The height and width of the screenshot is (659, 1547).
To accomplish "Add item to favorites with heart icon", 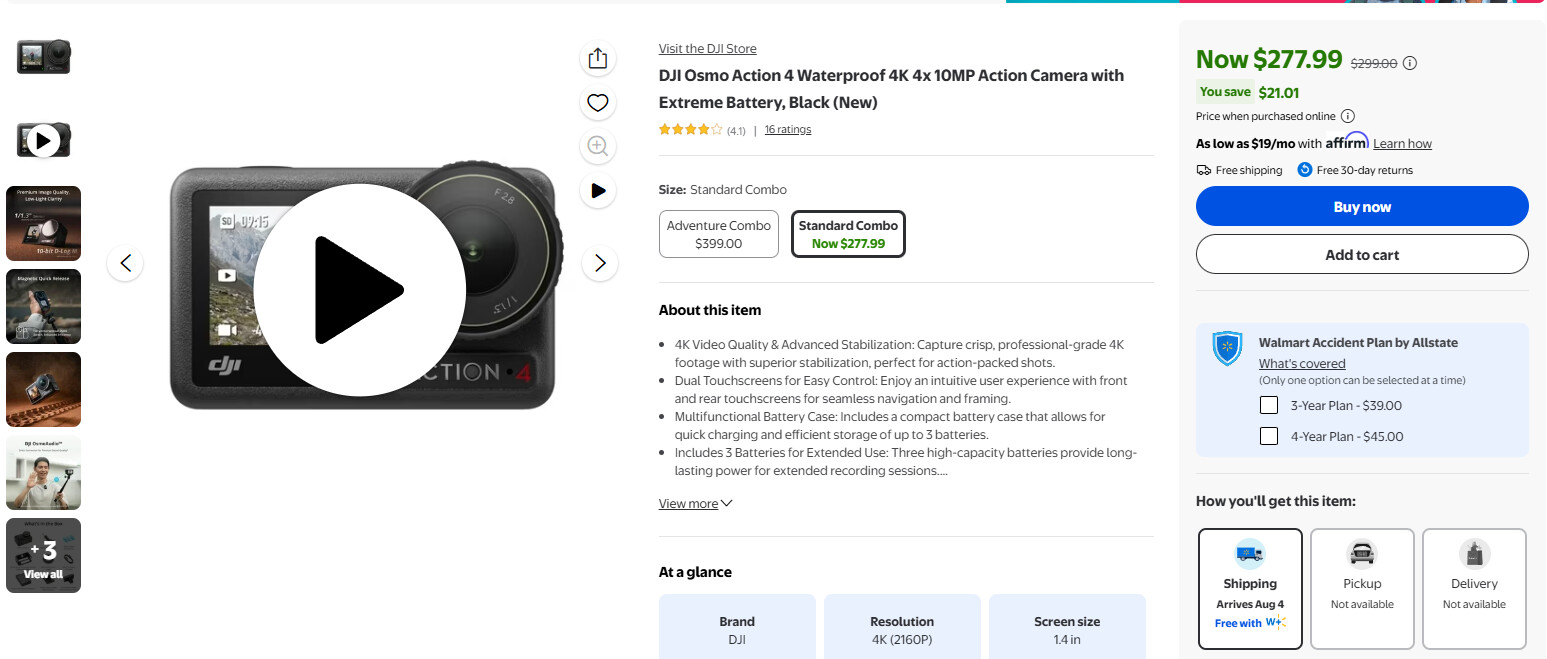I will click(x=598, y=103).
